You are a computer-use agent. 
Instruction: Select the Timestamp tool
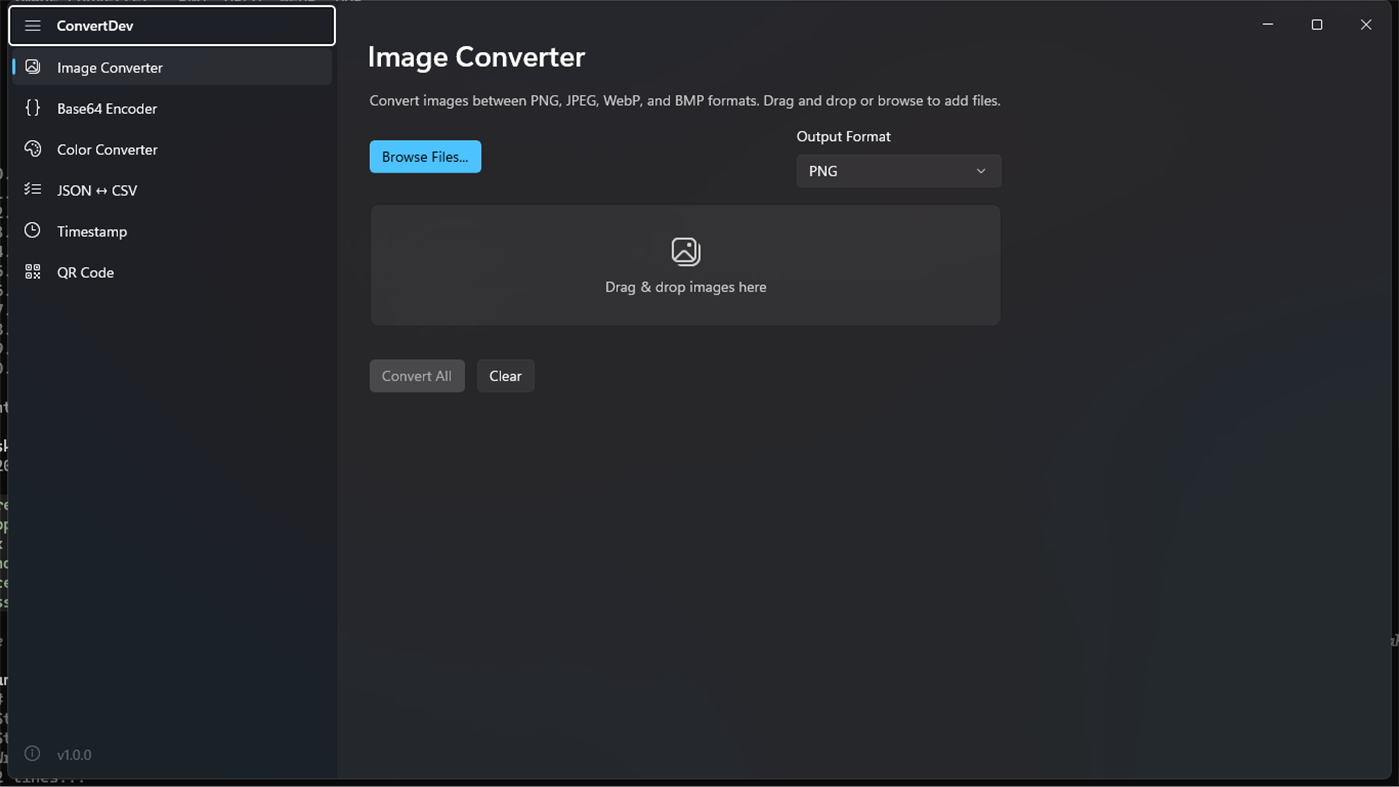tap(171, 231)
